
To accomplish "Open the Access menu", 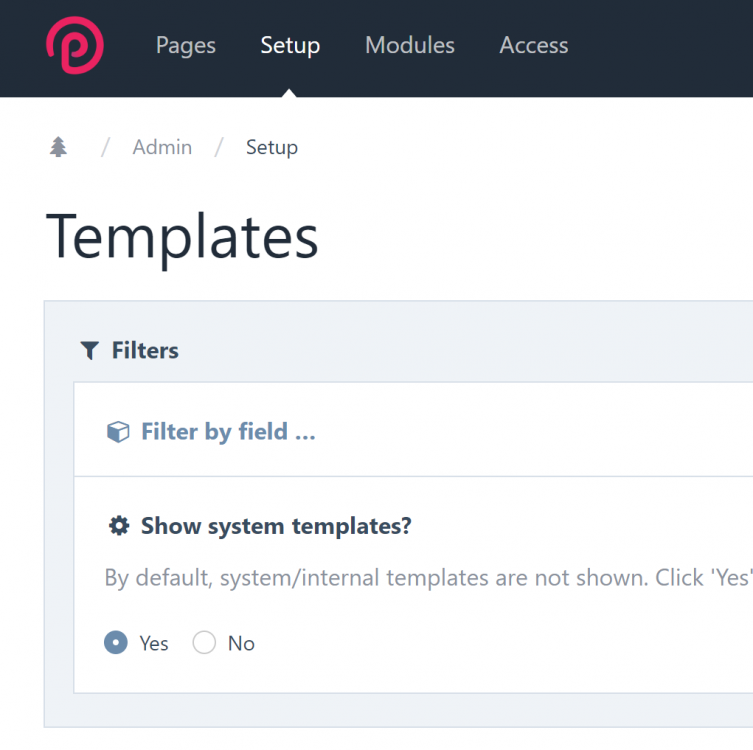I will click(x=533, y=46).
